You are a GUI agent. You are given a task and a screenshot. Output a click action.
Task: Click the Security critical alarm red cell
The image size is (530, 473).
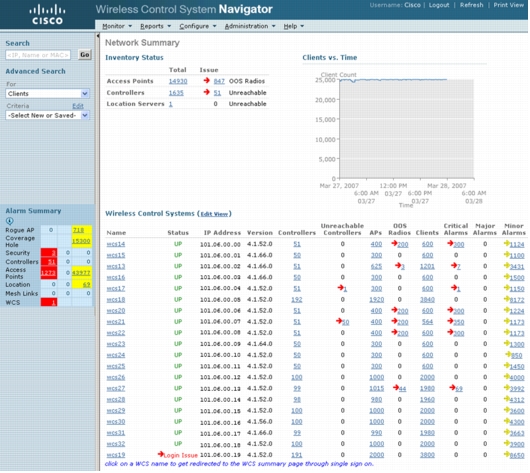point(49,253)
